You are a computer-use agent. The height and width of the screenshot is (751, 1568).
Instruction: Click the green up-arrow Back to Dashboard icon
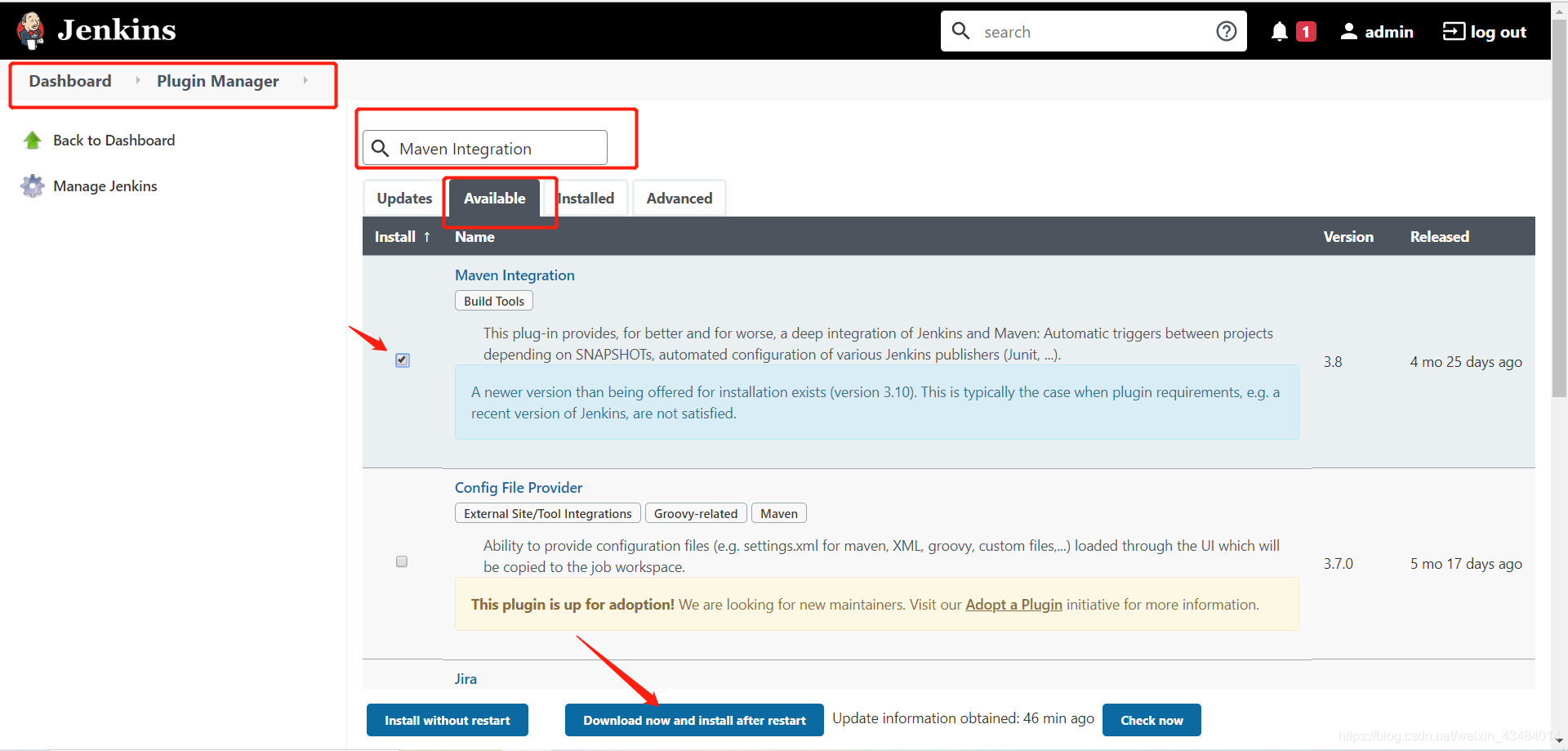click(x=33, y=141)
